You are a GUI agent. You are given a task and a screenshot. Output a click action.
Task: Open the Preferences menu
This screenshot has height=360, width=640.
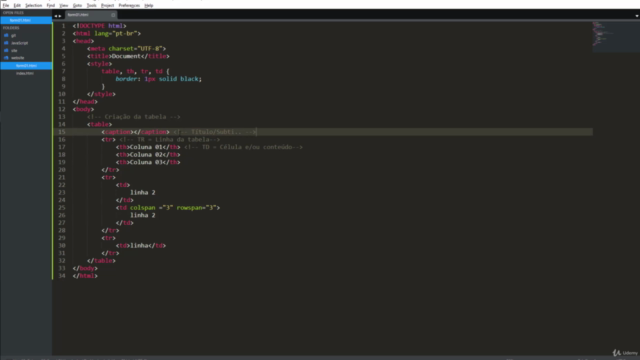click(x=129, y=5)
